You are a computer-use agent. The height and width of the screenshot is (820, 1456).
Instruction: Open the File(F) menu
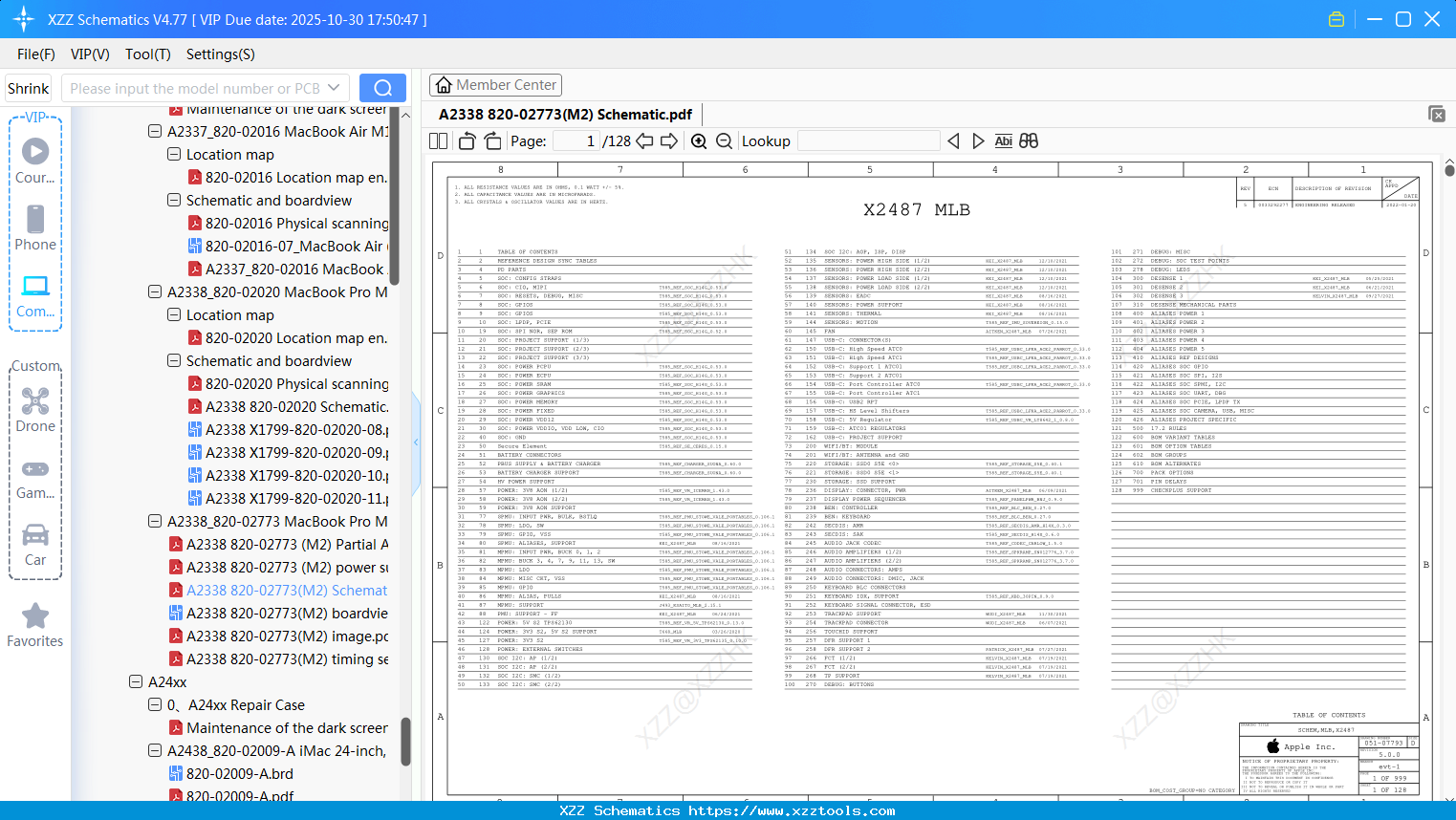(x=36, y=54)
